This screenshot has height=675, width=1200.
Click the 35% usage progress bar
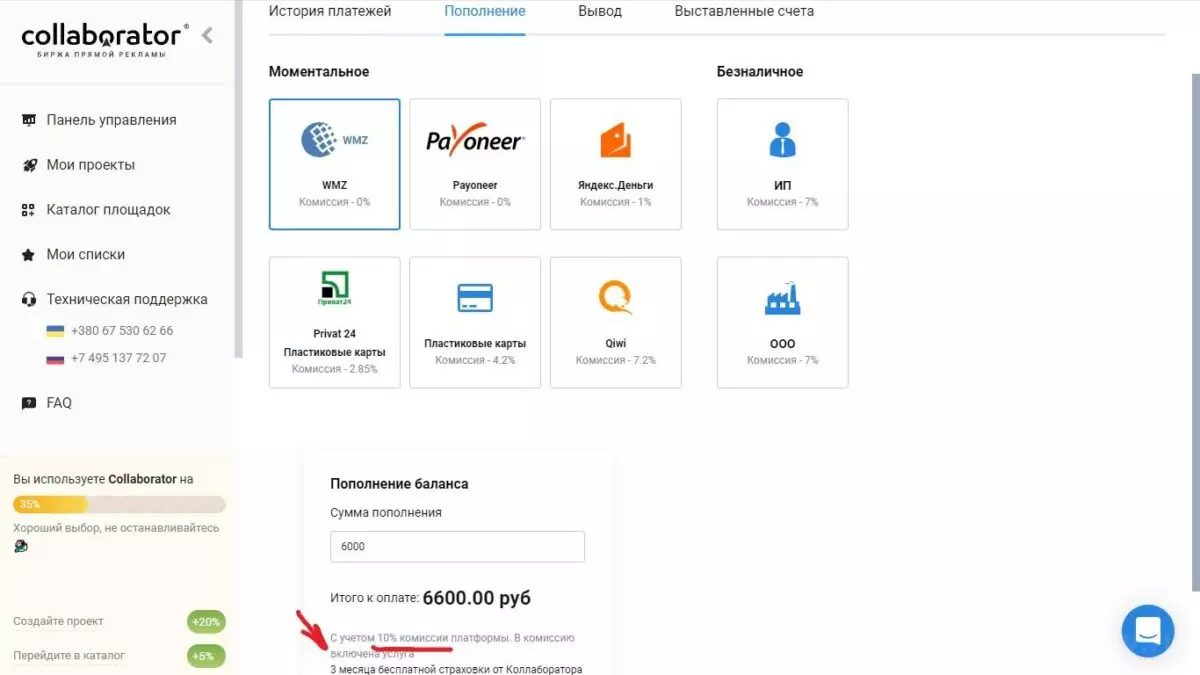coord(119,504)
